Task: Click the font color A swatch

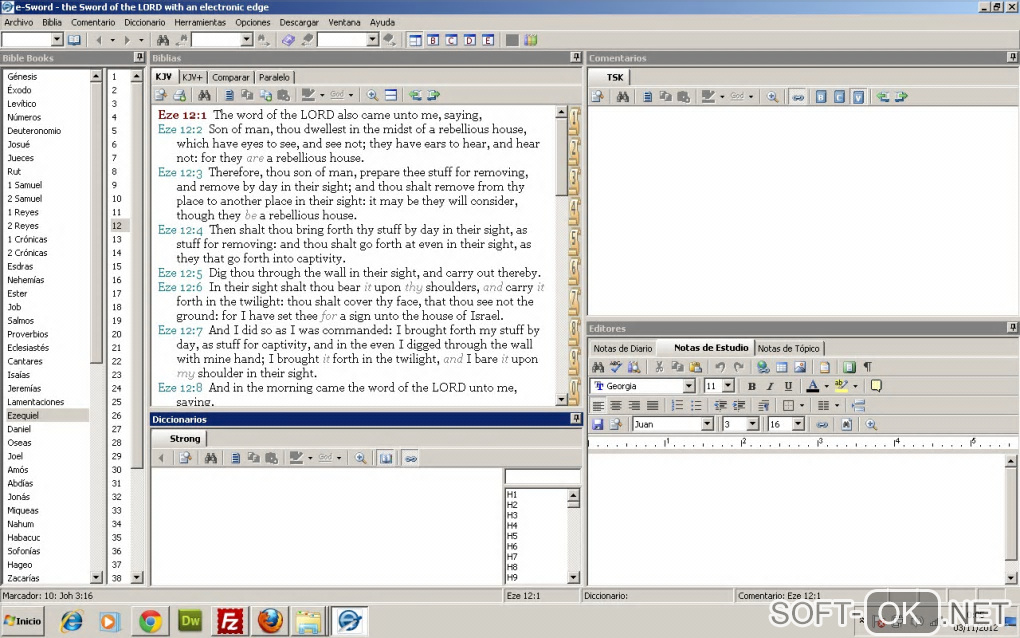Action: 812,386
